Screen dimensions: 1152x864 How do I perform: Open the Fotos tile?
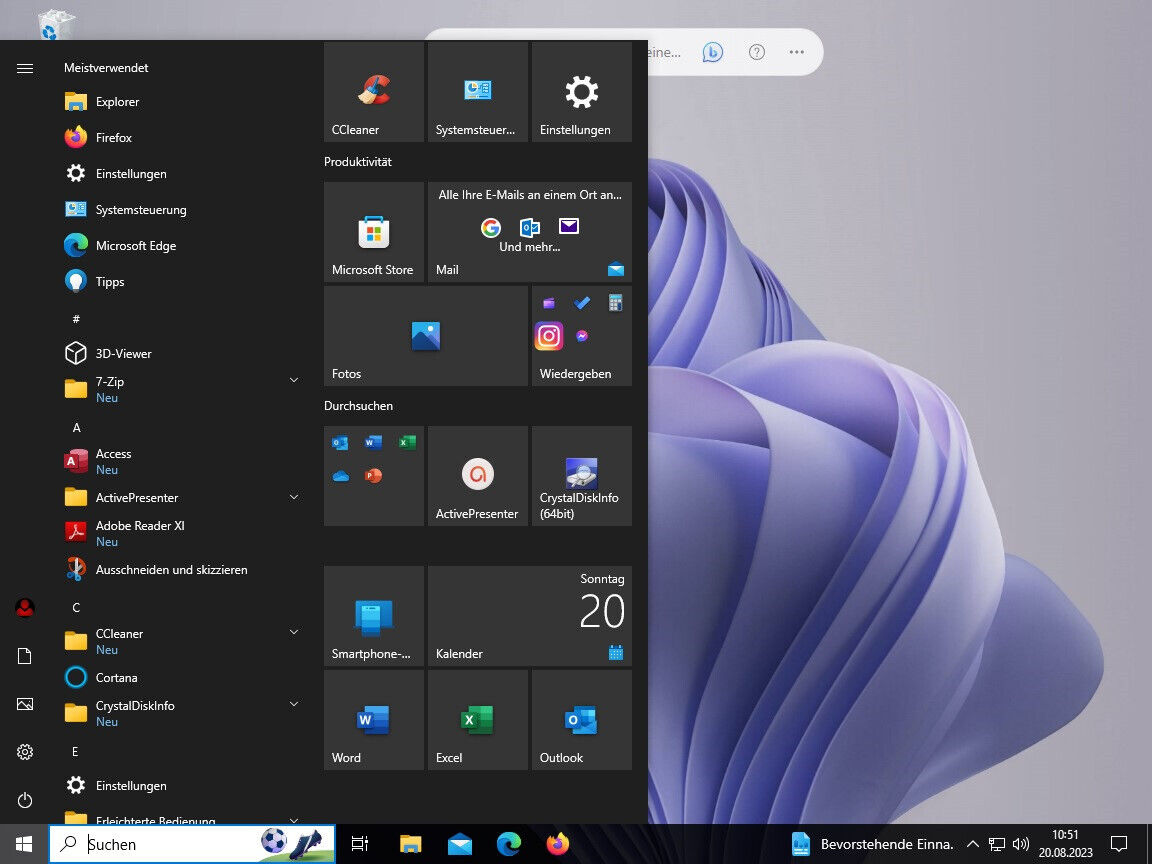pos(426,336)
